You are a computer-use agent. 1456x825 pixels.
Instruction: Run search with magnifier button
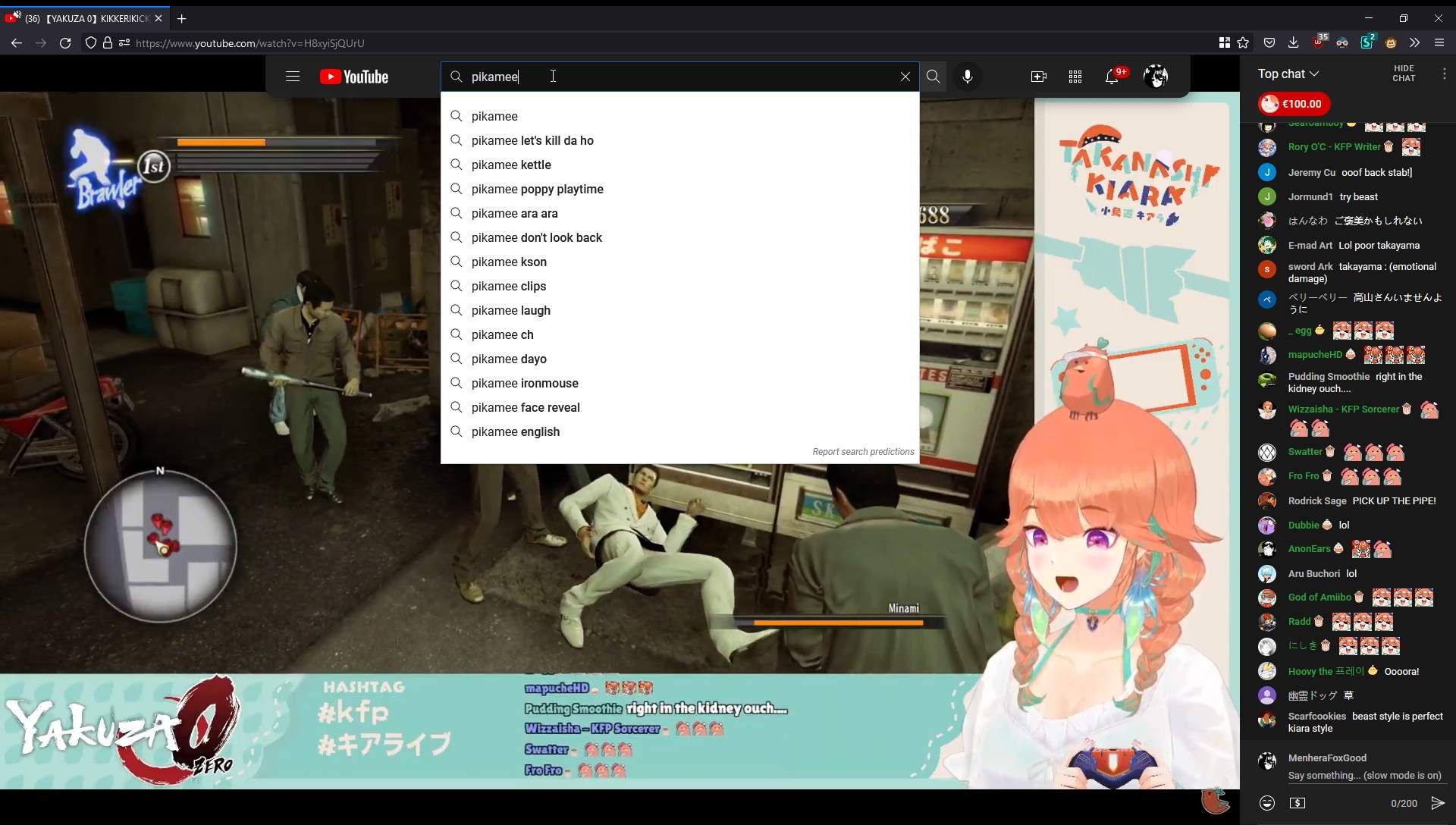933,77
